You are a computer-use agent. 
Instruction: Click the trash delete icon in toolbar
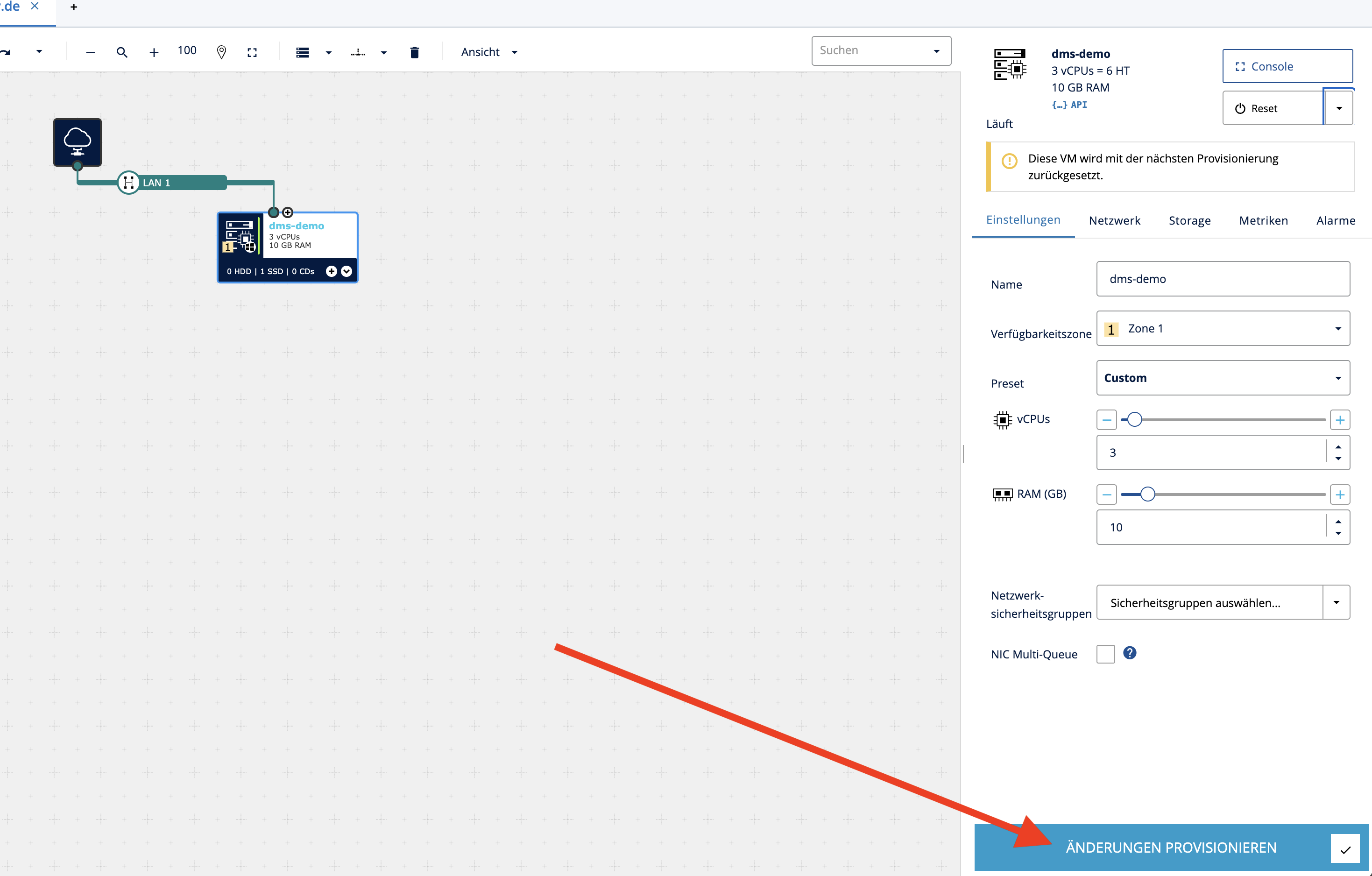click(414, 52)
